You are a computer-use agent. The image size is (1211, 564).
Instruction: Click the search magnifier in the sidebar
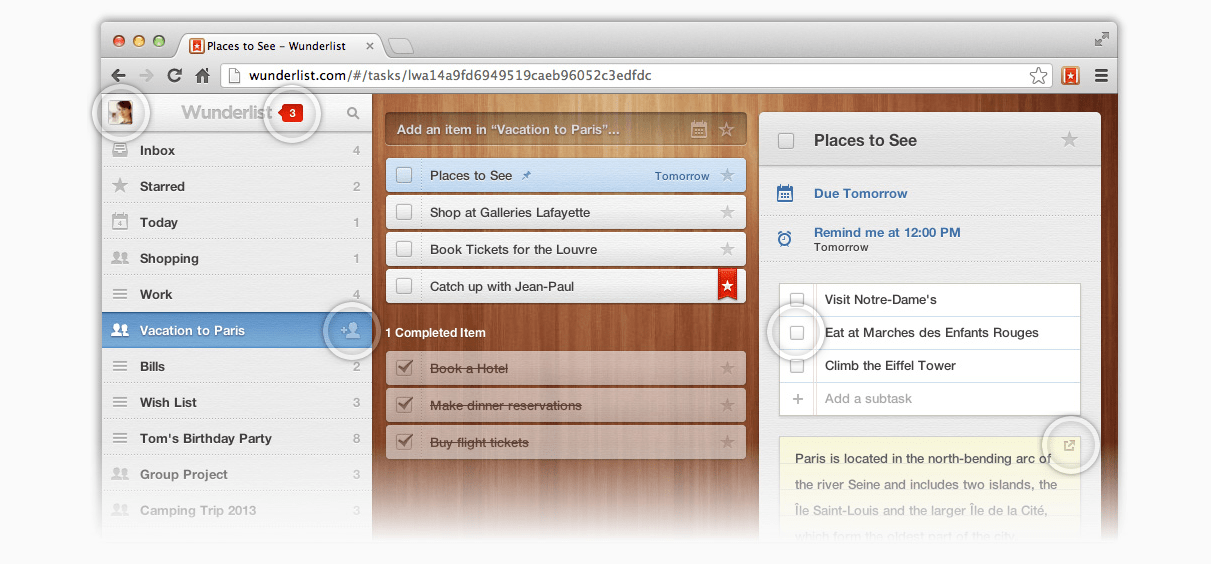(x=353, y=114)
